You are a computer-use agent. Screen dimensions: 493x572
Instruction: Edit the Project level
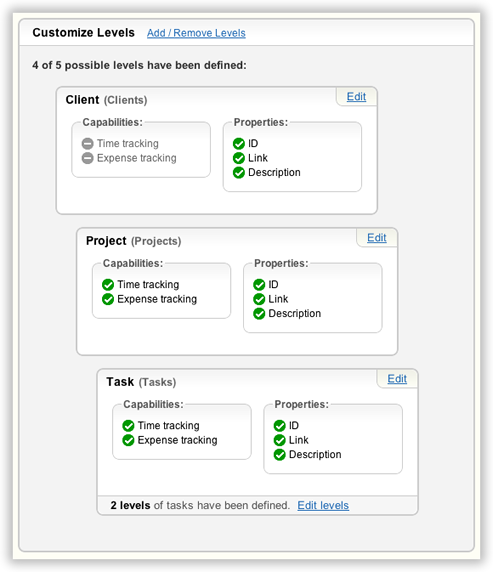[x=377, y=238]
